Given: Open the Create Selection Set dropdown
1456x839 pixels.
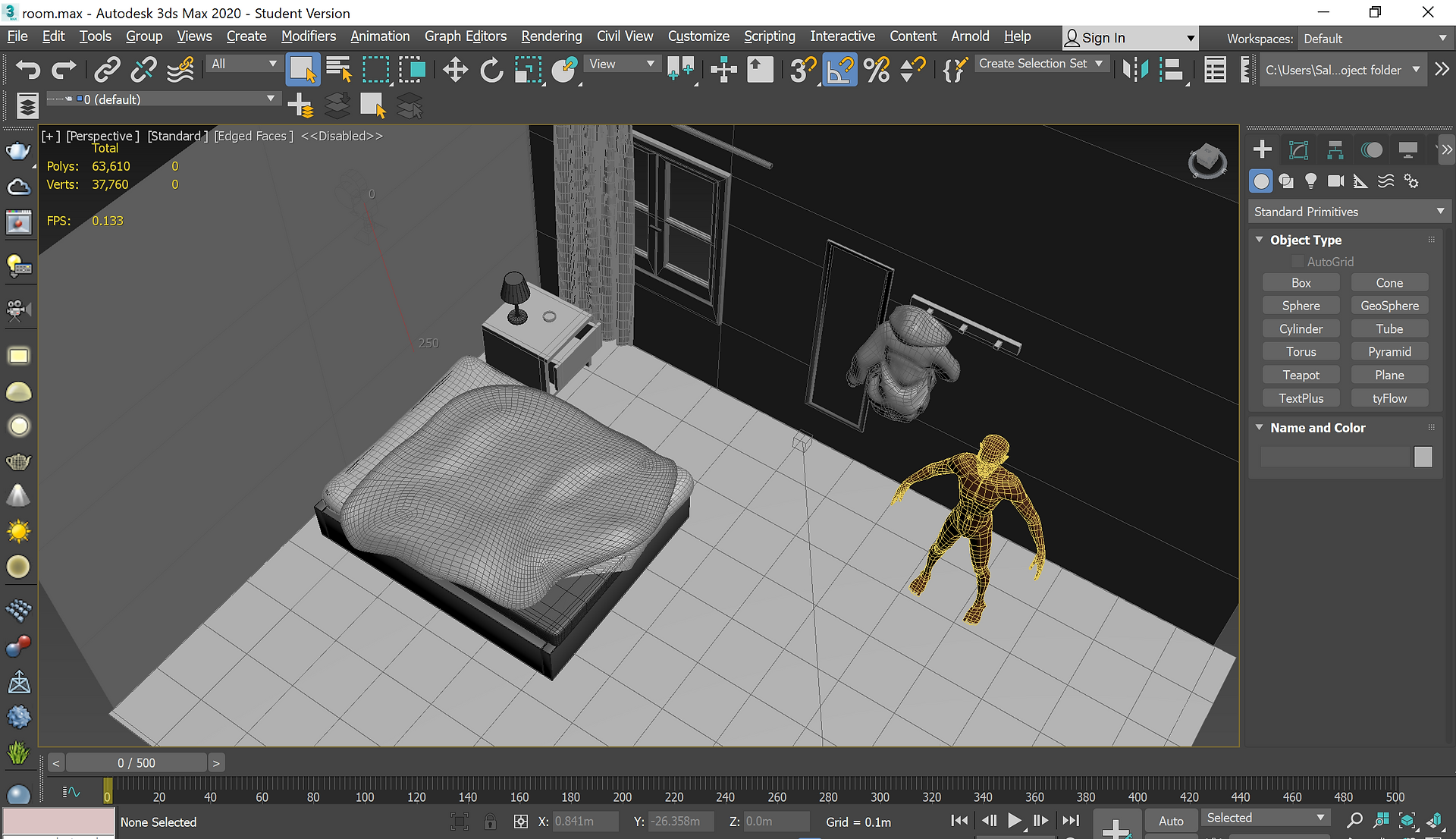Looking at the screenshot, I should pyautogui.click(x=1040, y=64).
